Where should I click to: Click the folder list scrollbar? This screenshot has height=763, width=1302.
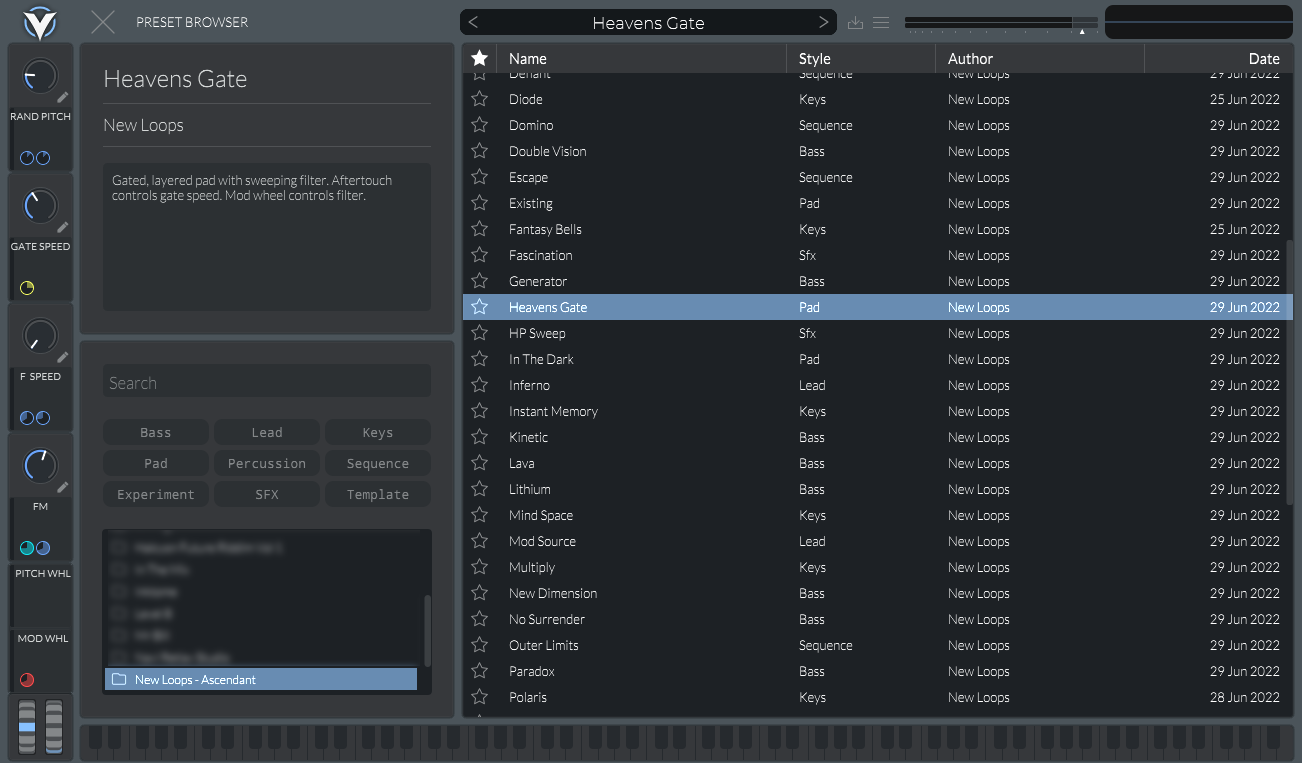[x=428, y=631]
